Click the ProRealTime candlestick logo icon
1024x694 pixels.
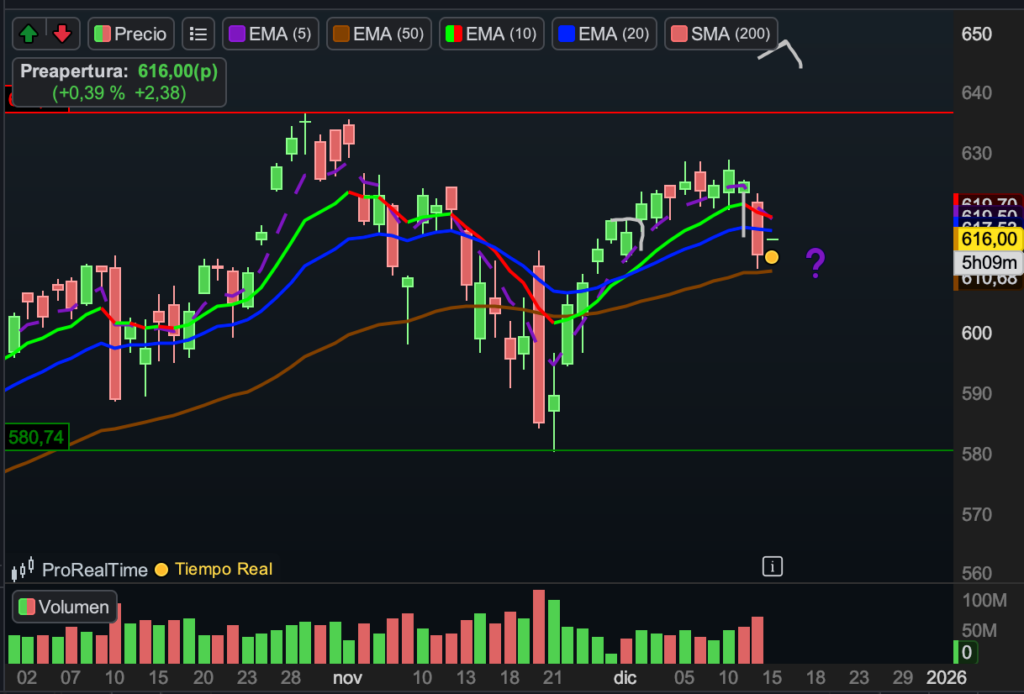[23, 569]
